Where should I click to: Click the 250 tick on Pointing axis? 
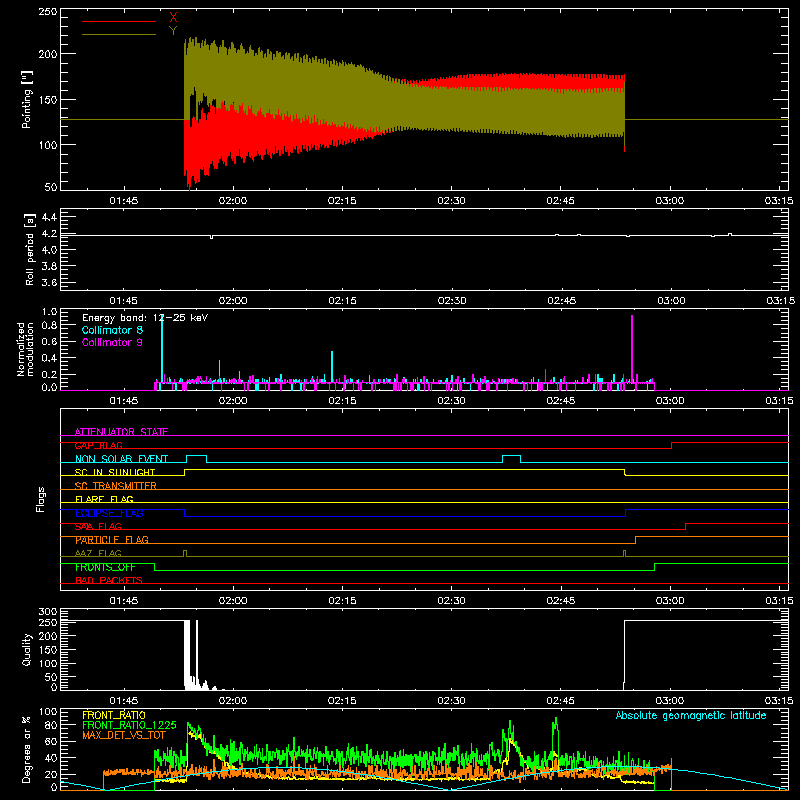48,11
